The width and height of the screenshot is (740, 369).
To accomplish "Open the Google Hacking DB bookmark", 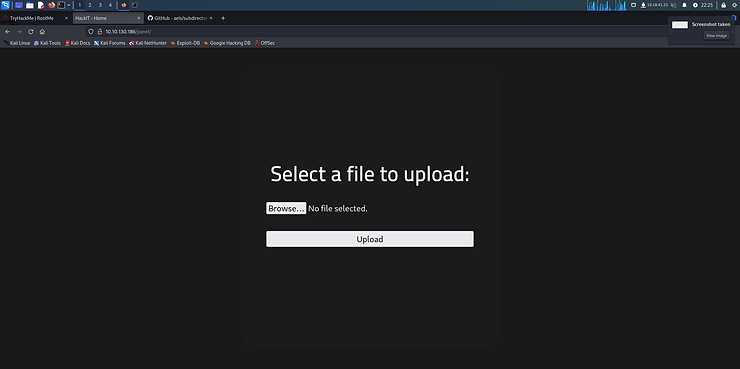I will point(227,43).
